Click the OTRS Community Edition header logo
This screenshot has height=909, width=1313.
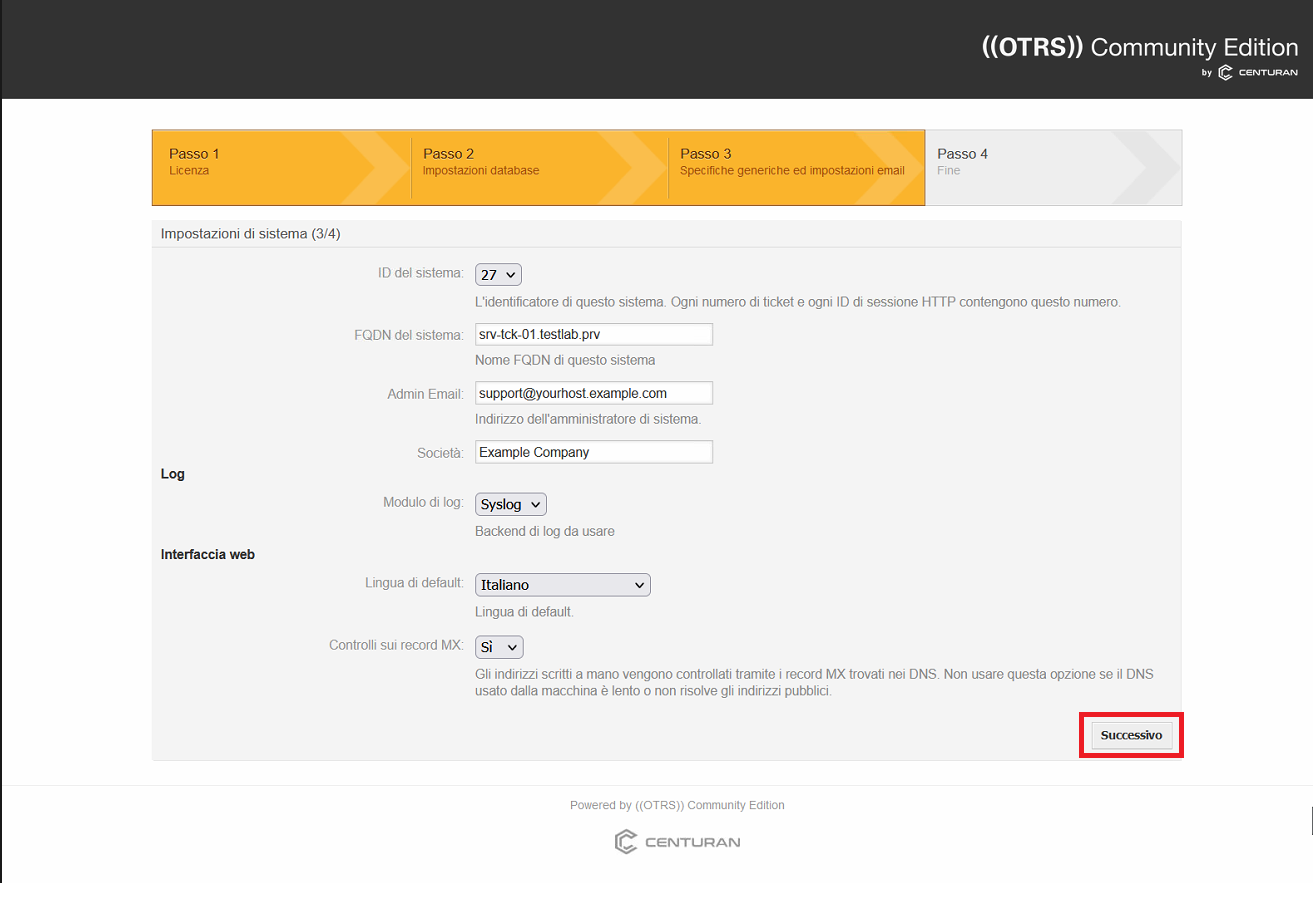tap(1140, 47)
